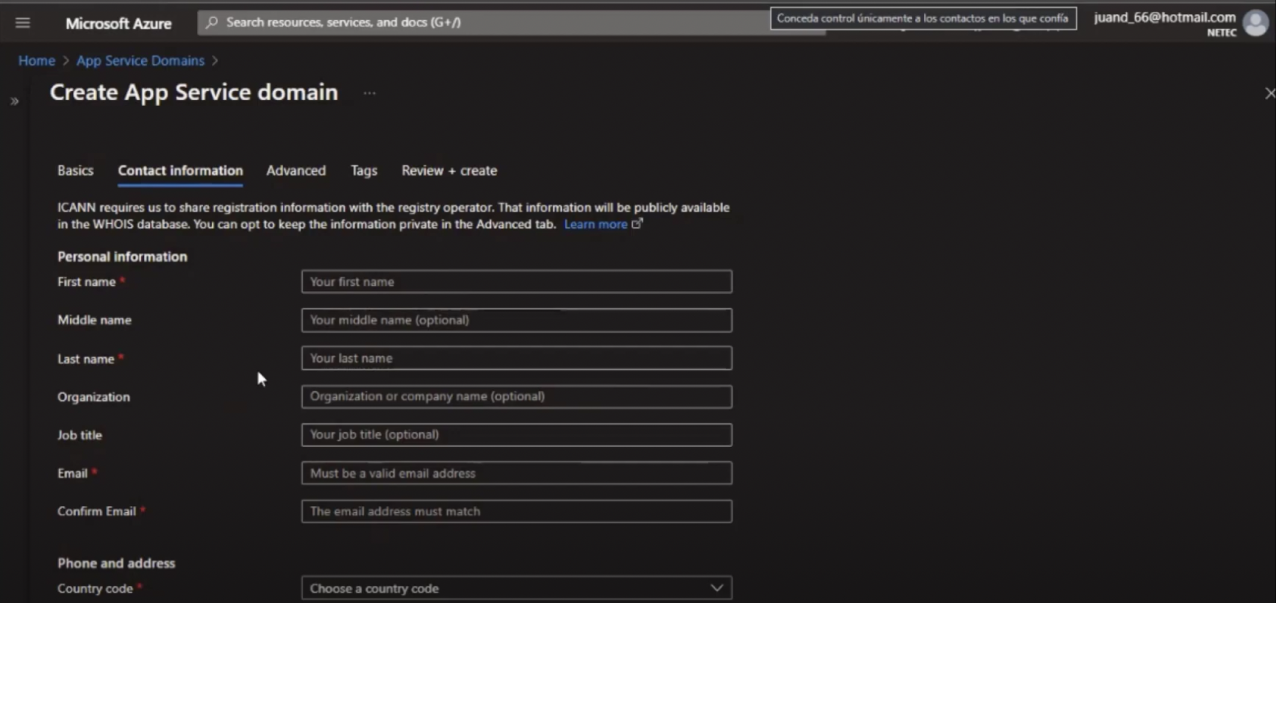1280x720 pixels.
Task: Expand the collapsed left sidebar chevron
Action: click(x=14, y=101)
